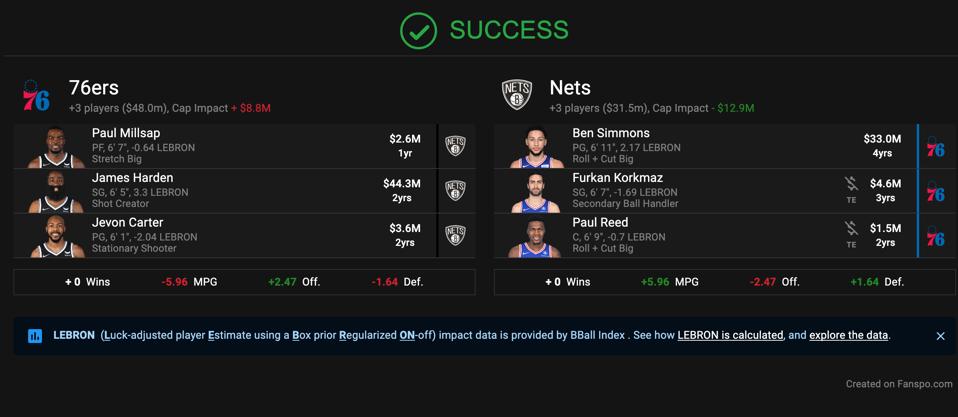Click the 76ers logo beside Ben Simmons

[936, 147]
